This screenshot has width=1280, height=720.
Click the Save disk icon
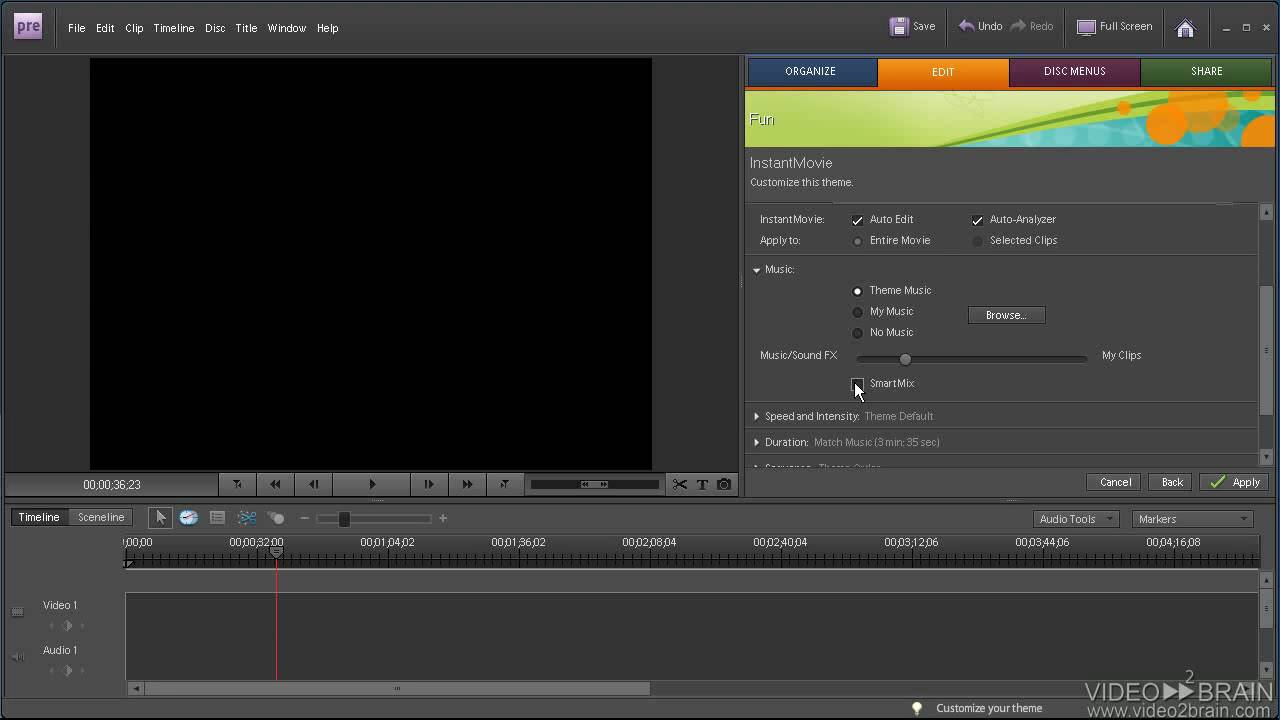[899, 27]
